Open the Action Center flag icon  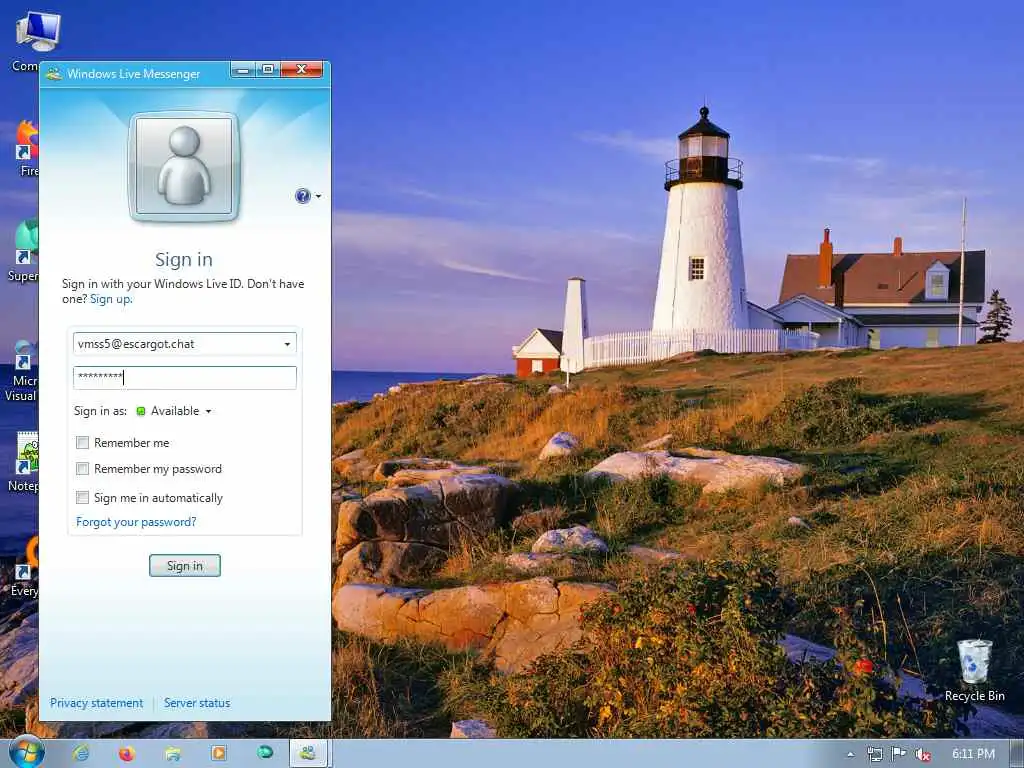pyautogui.click(x=899, y=754)
